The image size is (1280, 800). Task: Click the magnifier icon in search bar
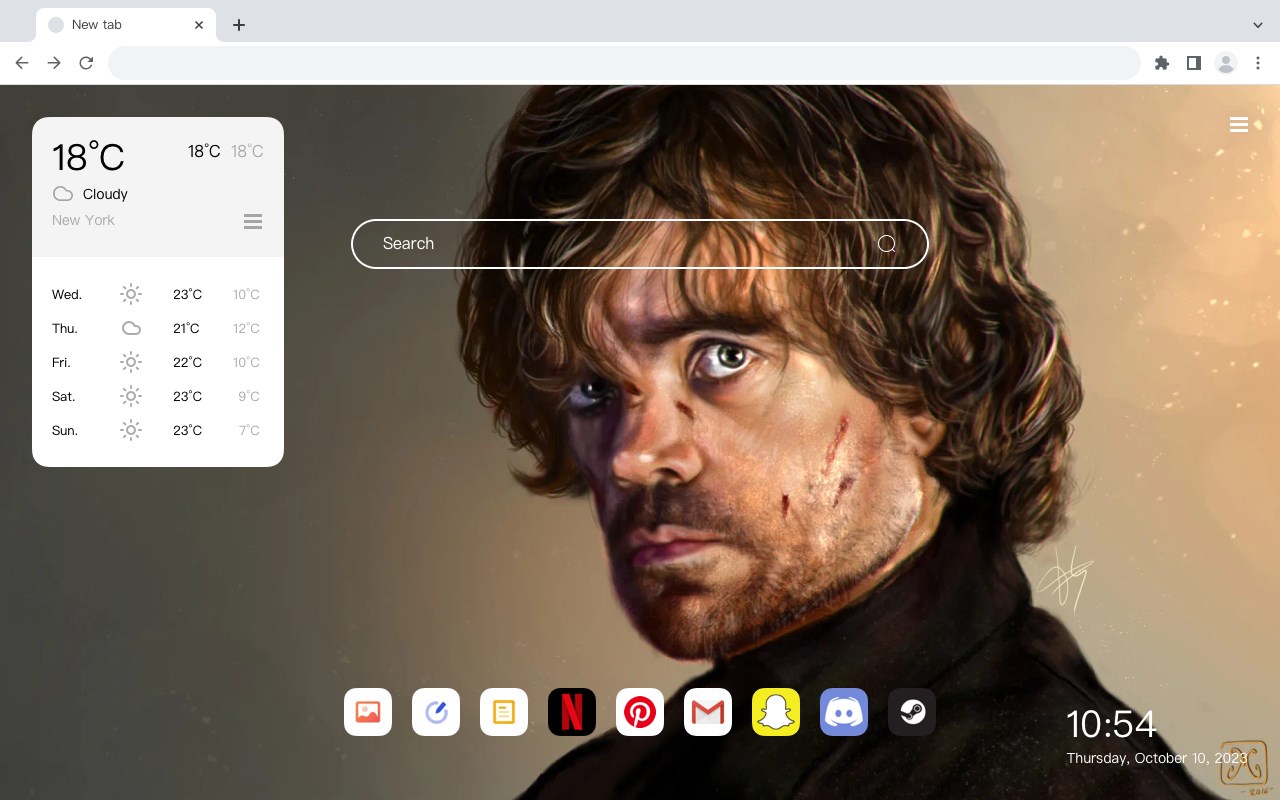coord(887,244)
